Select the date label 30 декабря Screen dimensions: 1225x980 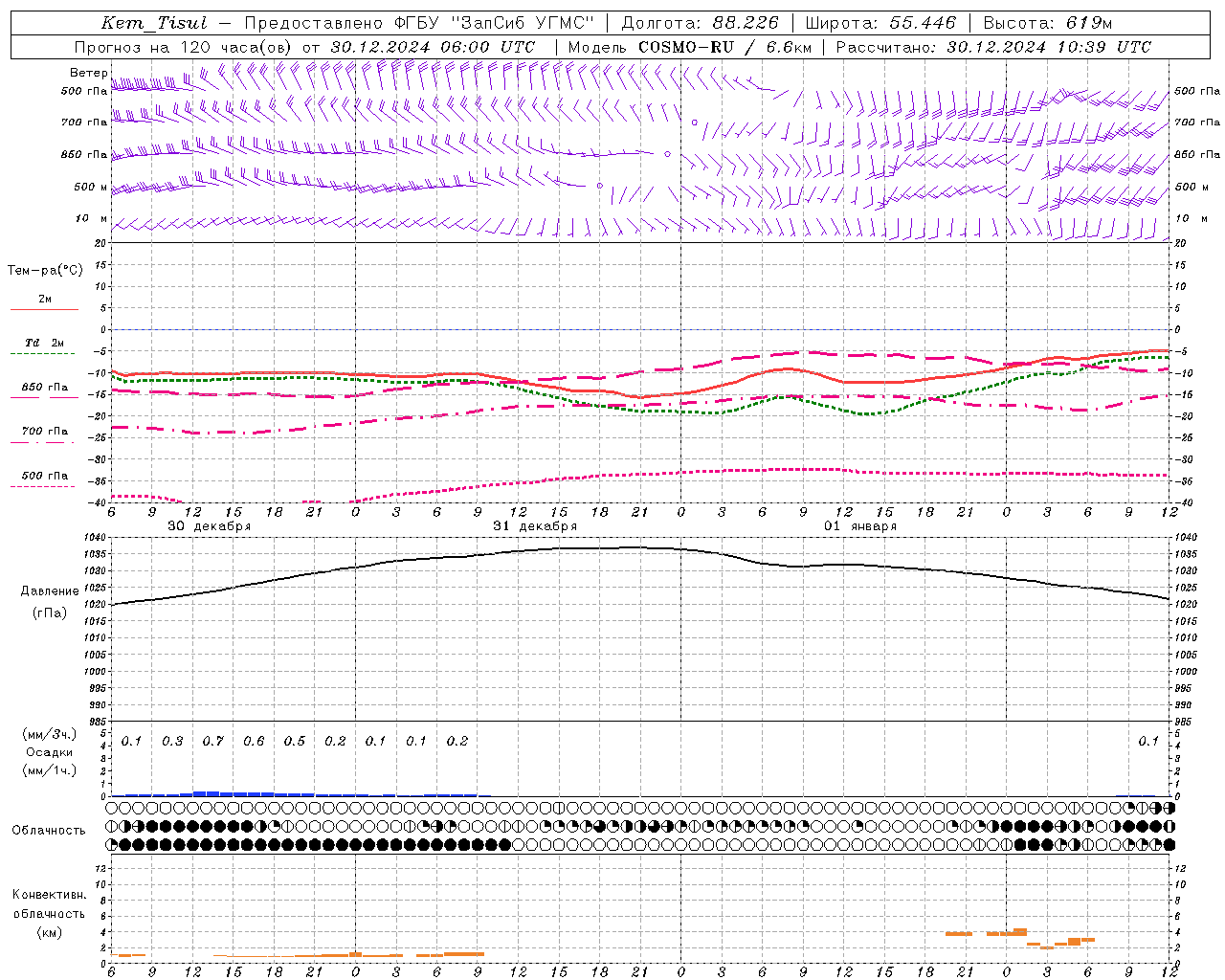pos(210,526)
